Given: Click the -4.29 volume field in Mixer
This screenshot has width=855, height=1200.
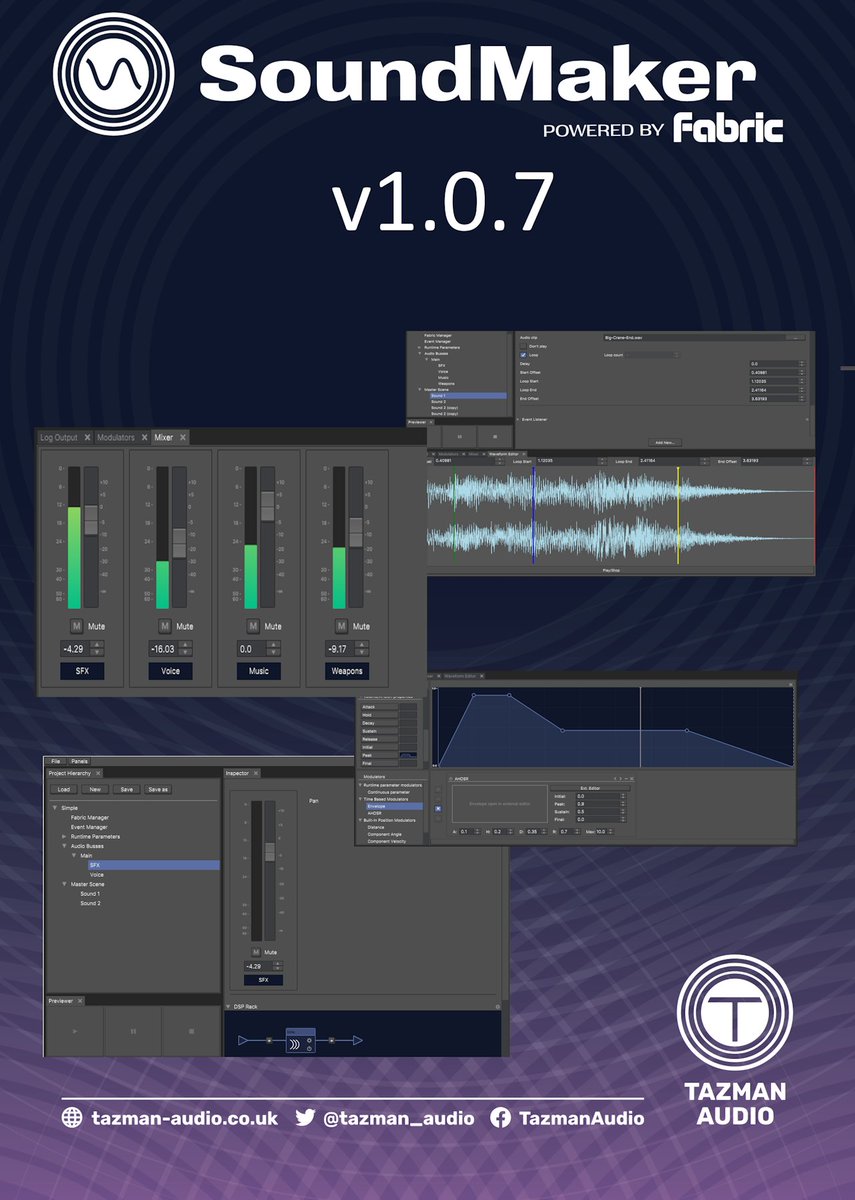Looking at the screenshot, I should pyautogui.click(x=77, y=648).
